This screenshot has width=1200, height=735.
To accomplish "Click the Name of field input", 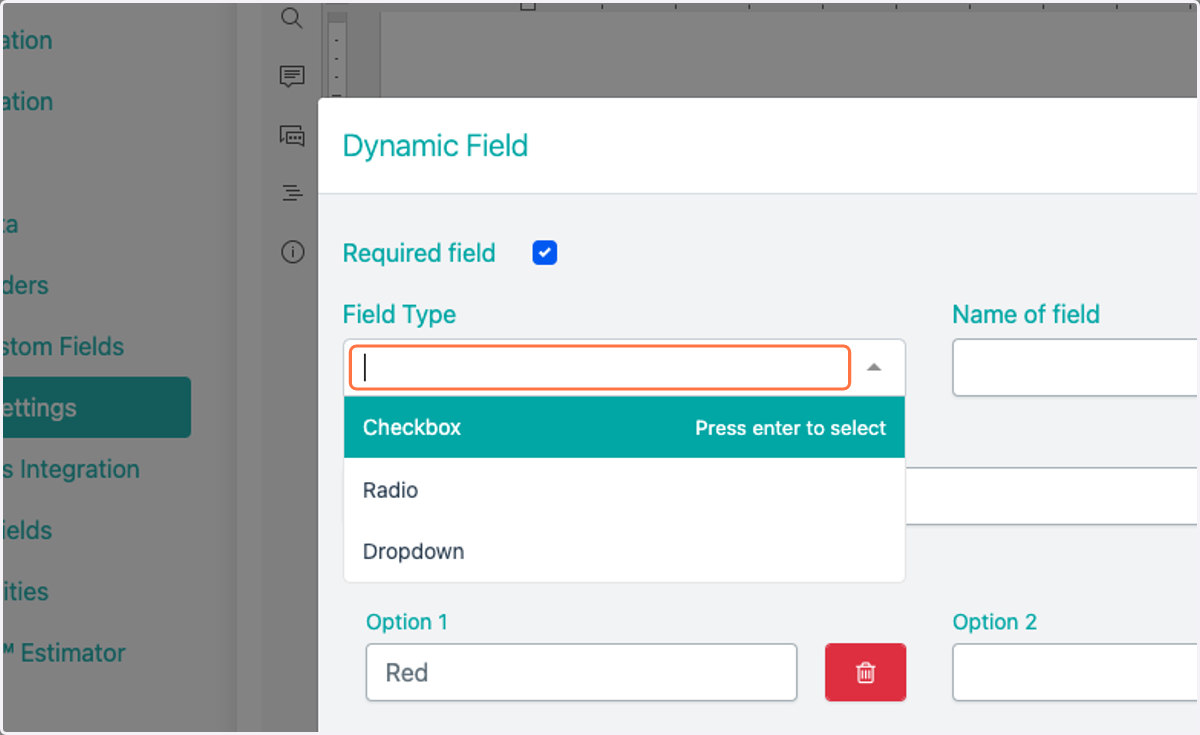I will coord(1076,368).
